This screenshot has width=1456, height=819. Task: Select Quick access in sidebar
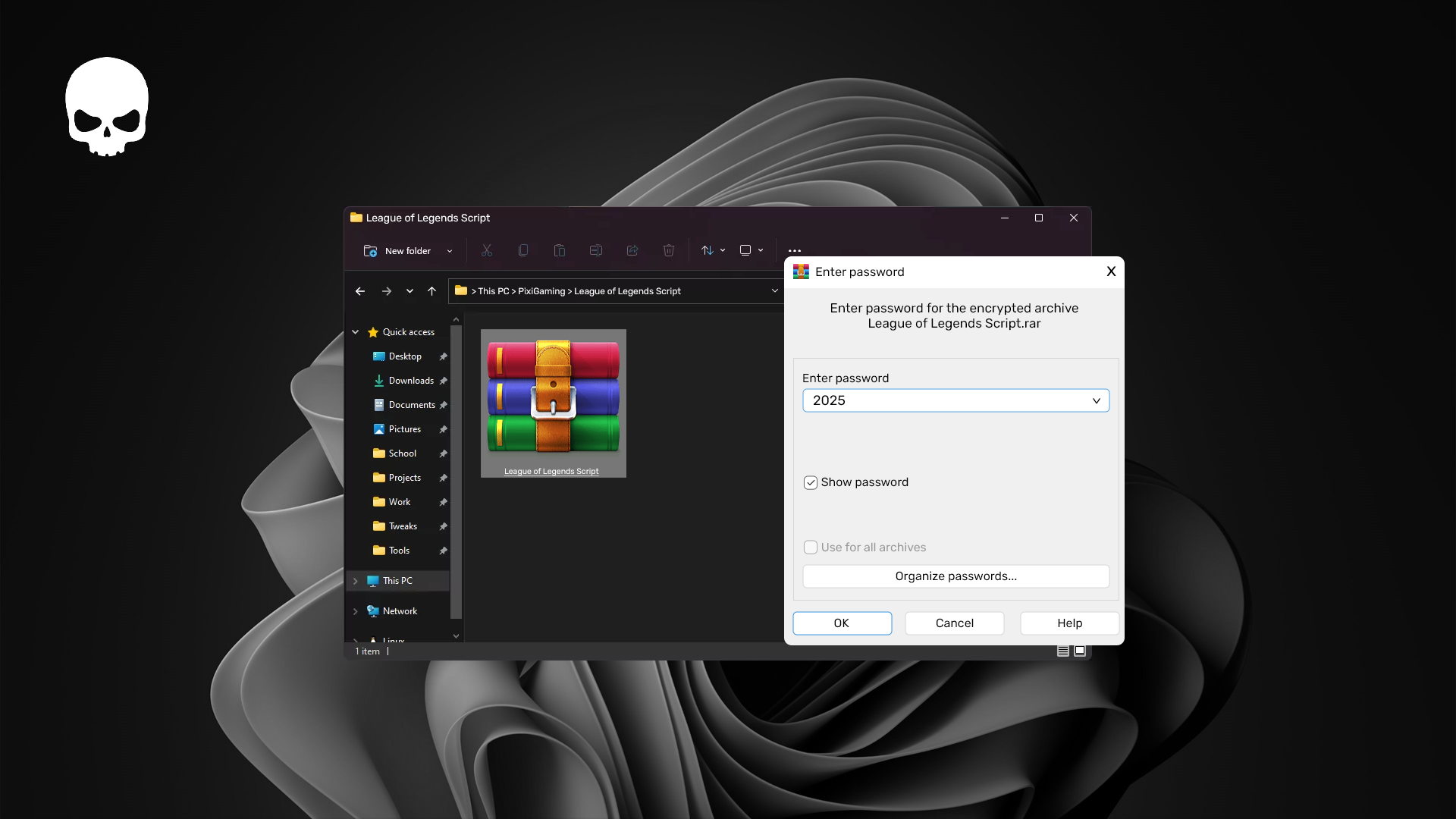point(401,332)
